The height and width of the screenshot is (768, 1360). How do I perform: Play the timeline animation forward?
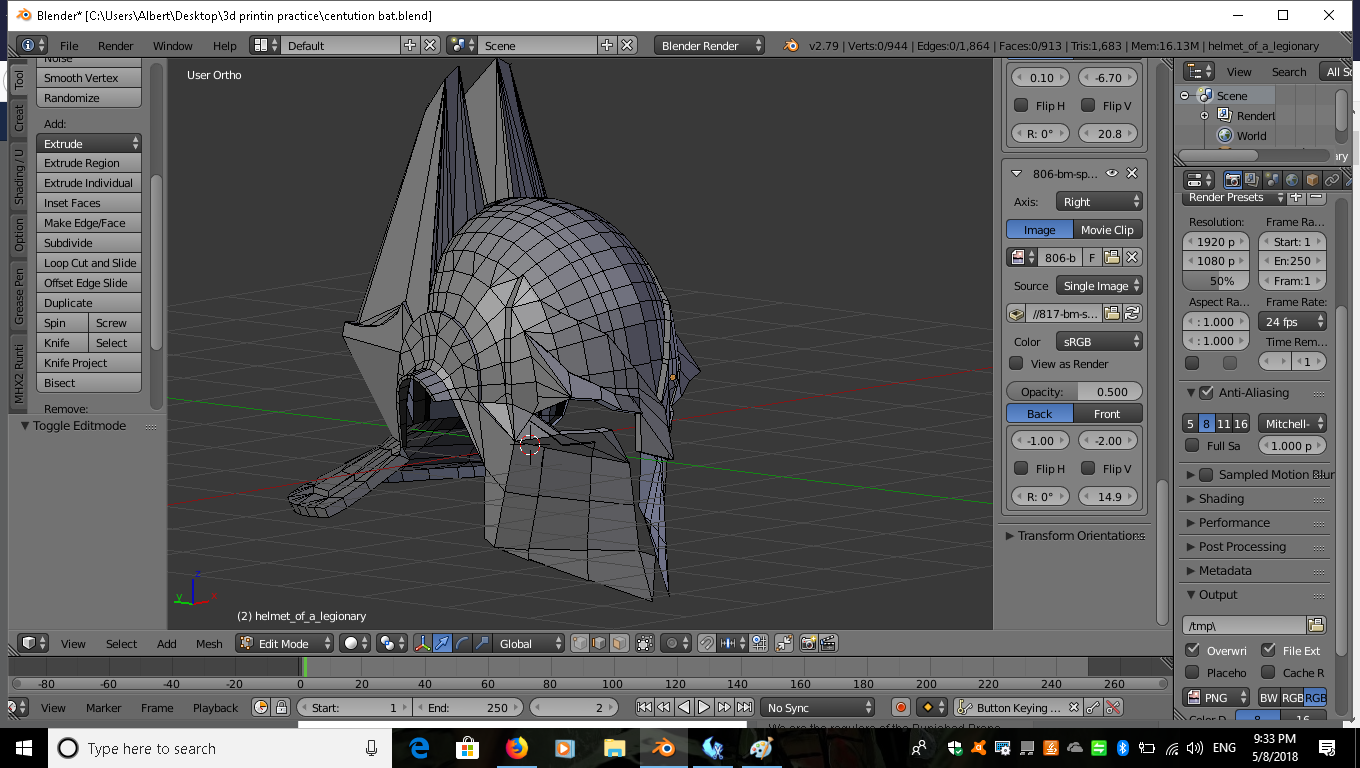tap(704, 708)
